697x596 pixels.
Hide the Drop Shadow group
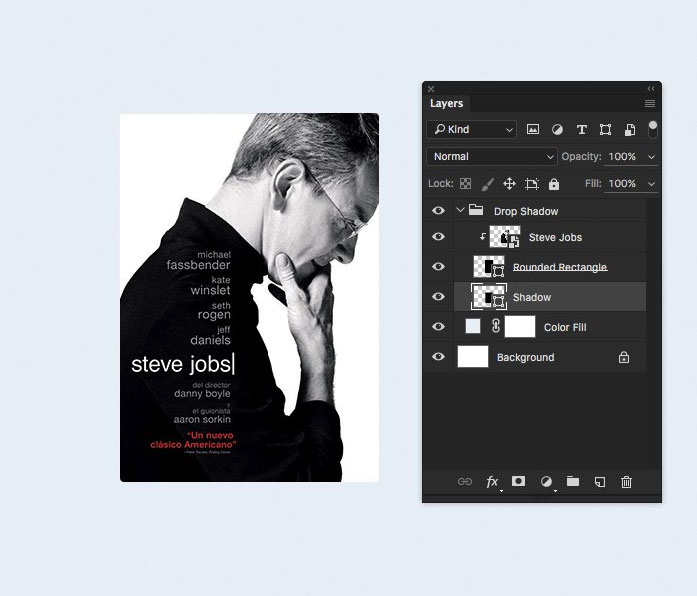(438, 210)
